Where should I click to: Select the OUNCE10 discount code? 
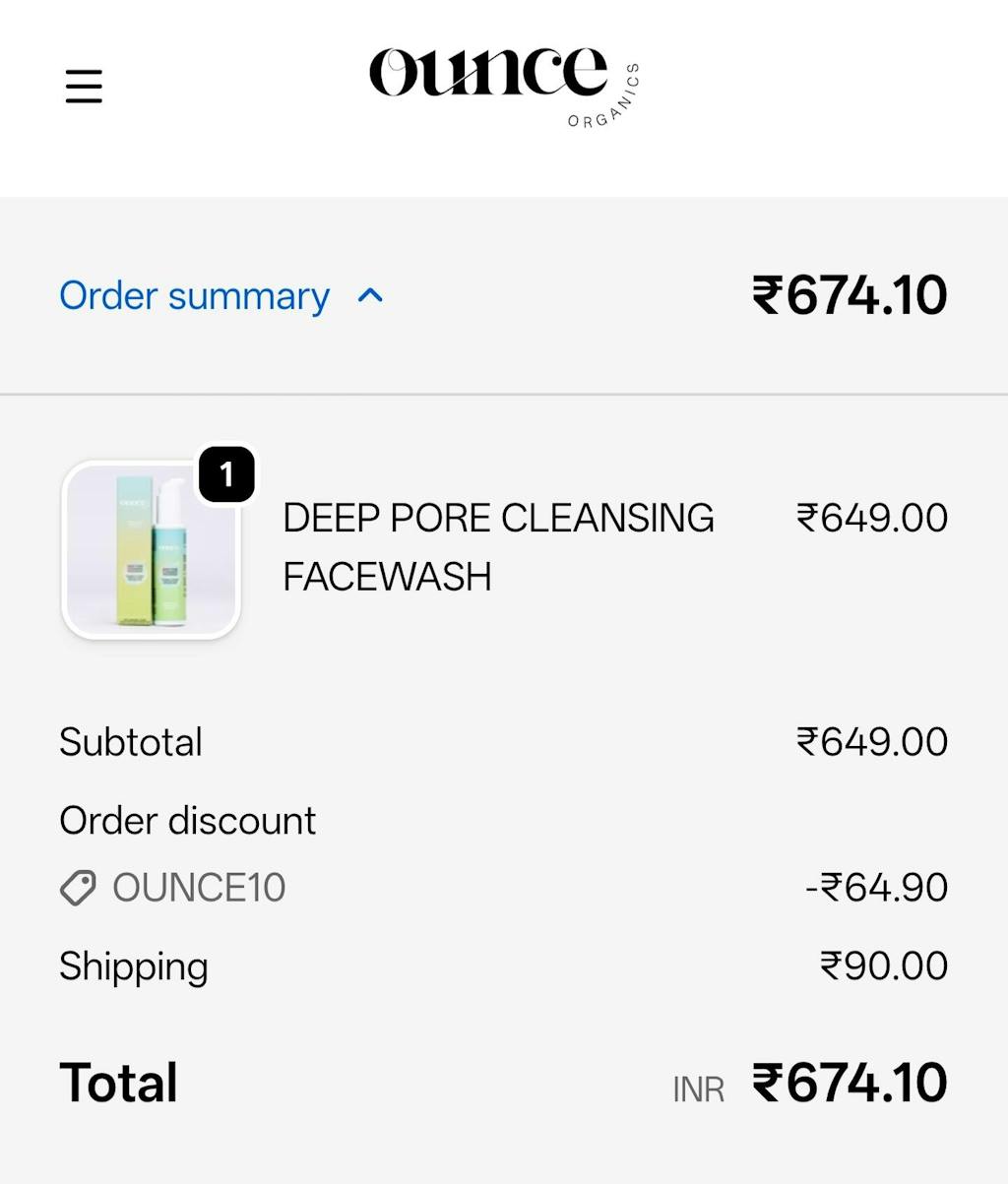(x=199, y=888)
